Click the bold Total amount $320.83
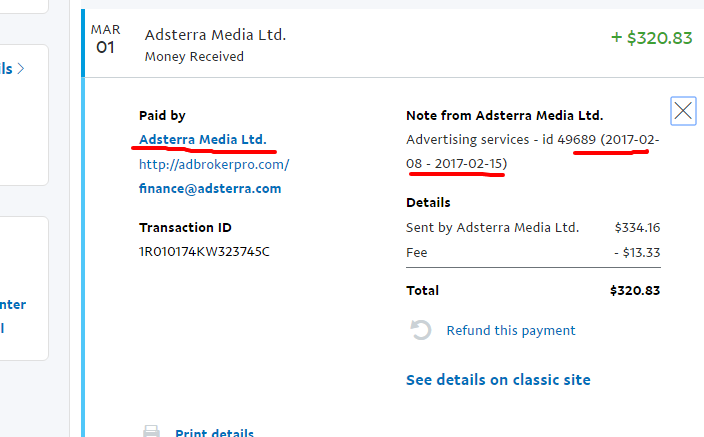The width and height of the screenshot is (704, 437). pyautogui.click(x=634, y=291)
